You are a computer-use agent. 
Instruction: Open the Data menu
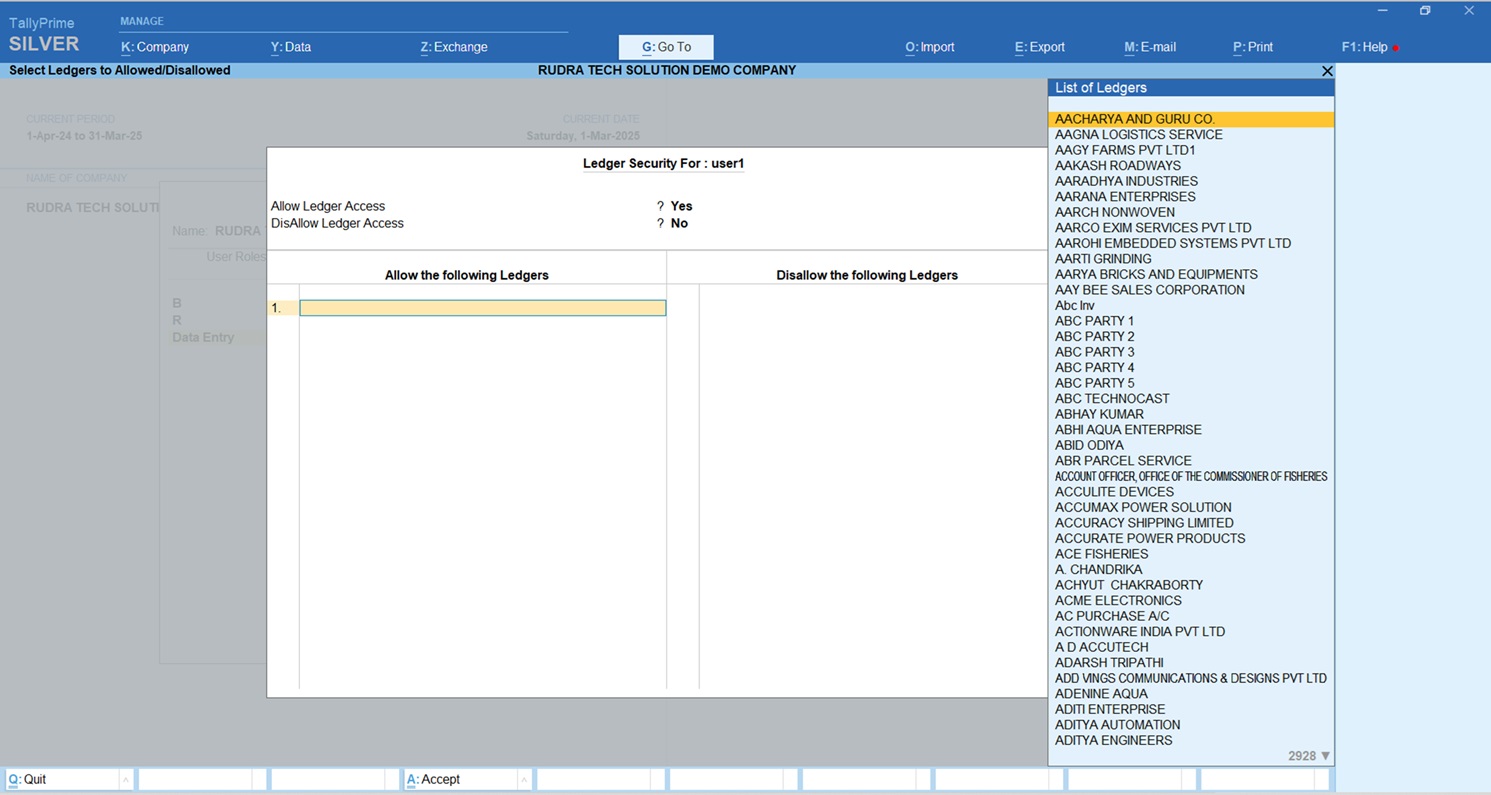coord(291,47)
